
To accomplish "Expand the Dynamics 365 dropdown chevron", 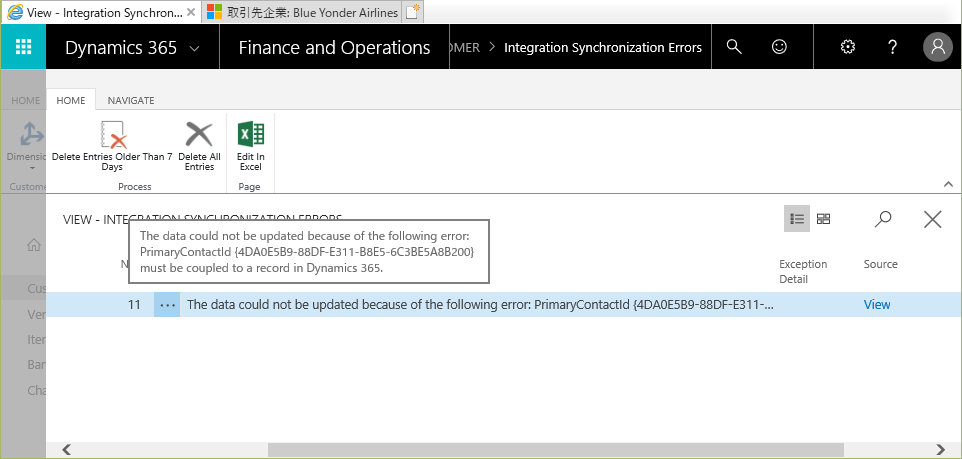I will pyautogui.click(x=194, y=48).
